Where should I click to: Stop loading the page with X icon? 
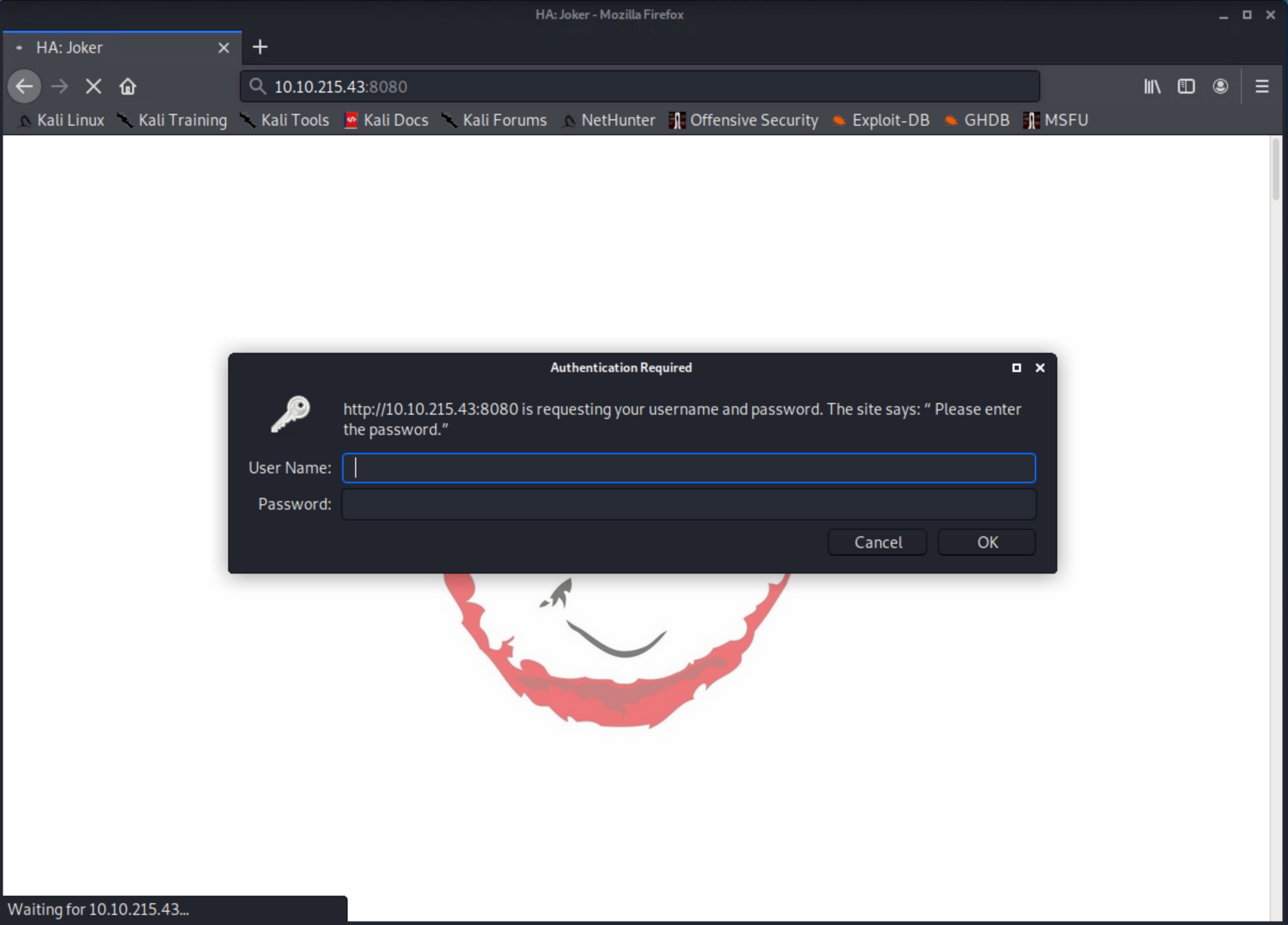tap(93, 86)
